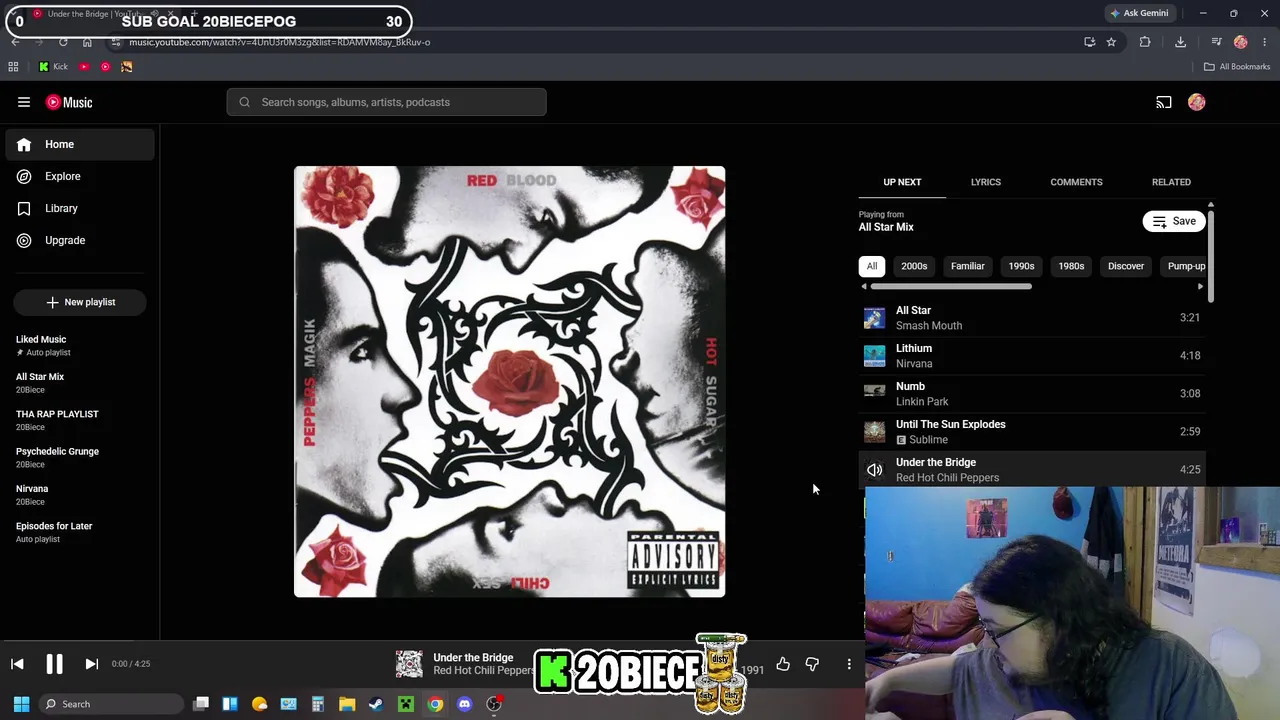Screen dimensions: 1280x720
Task: Go to the YouTube Music logo home
Action: 69,102
